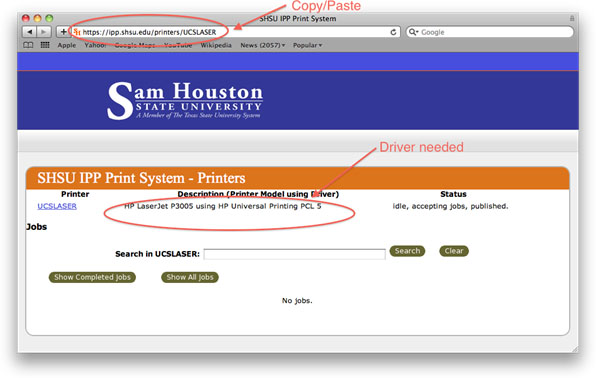Screen dimensions: 596x378
Task: Open the UCSLASER printer link
Action: point(57,206)
